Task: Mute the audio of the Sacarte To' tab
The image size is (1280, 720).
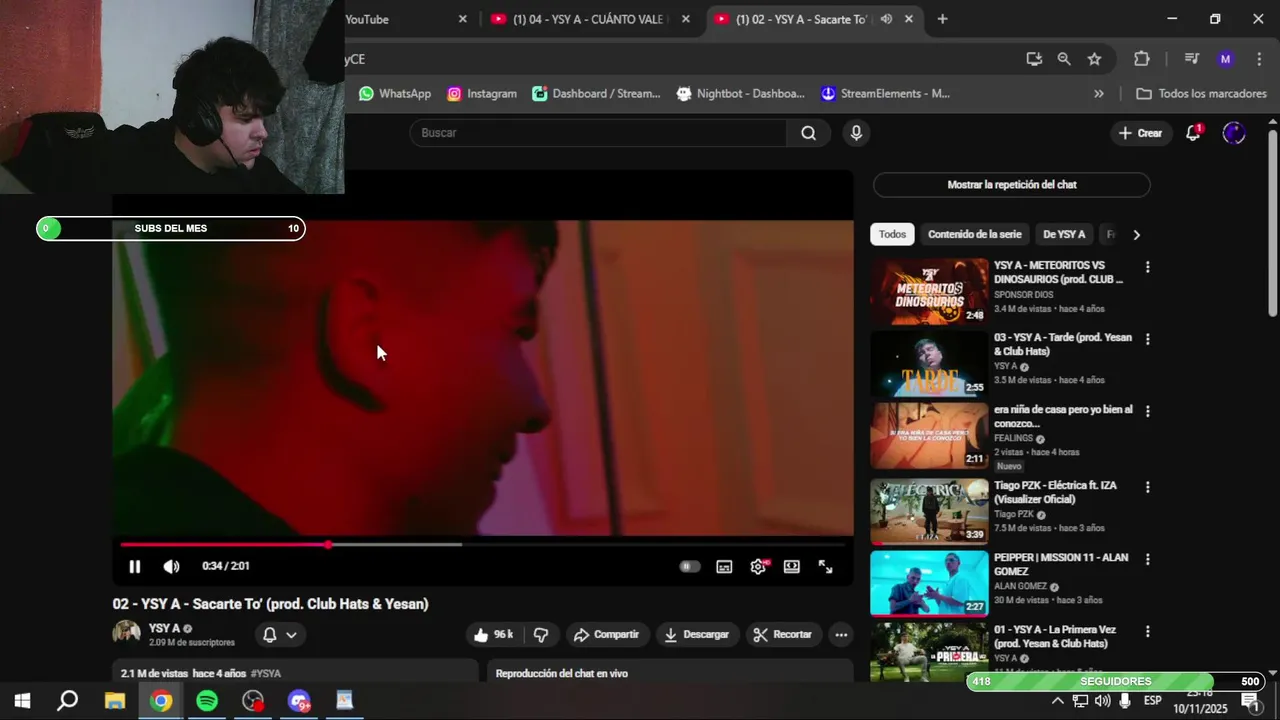Action: coord(886,19)
